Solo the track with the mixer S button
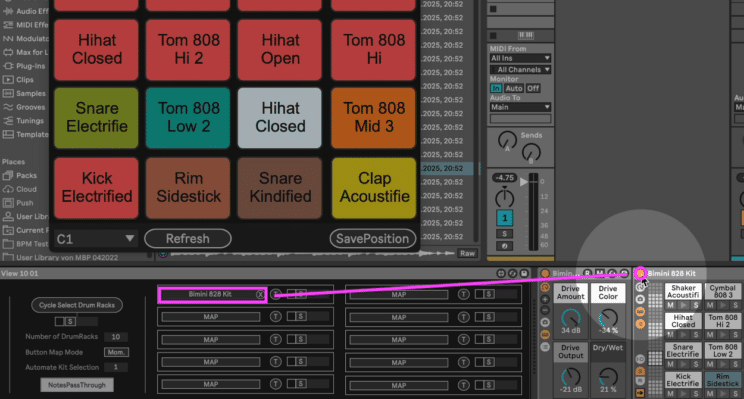744x399 pixels. coord(504,234)
